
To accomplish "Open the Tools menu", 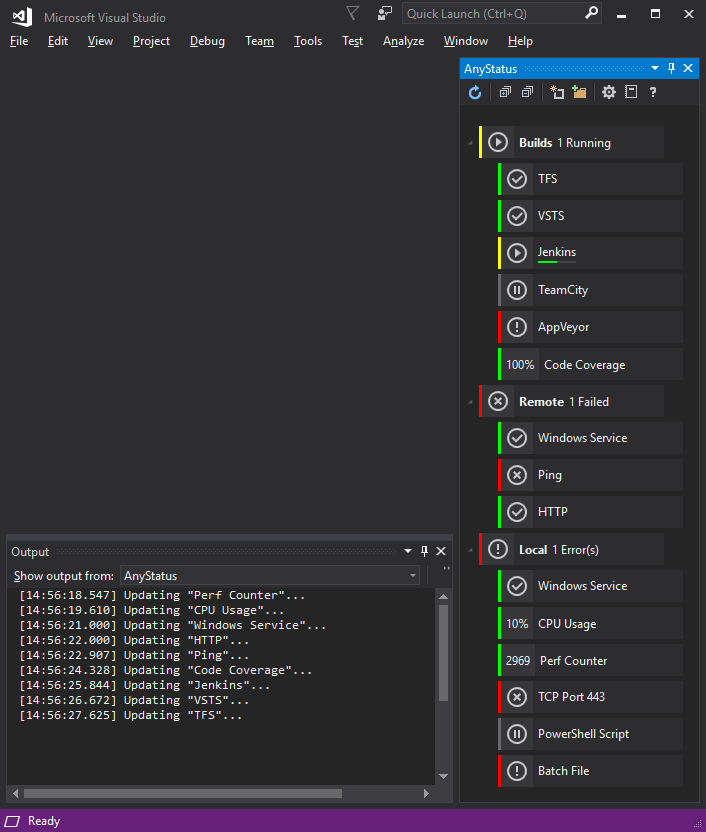I will pos(308,41).
